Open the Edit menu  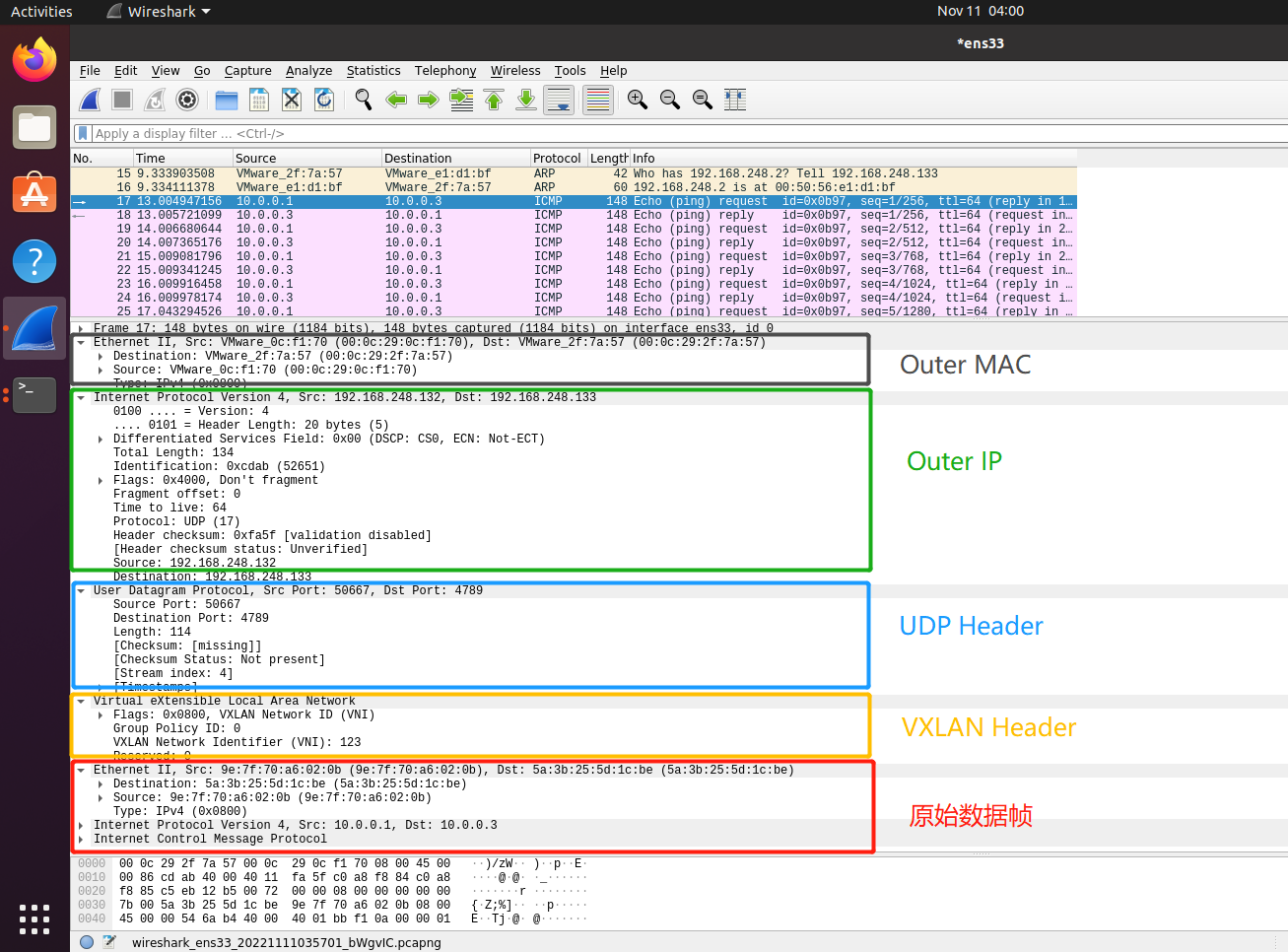coord(125,71)
